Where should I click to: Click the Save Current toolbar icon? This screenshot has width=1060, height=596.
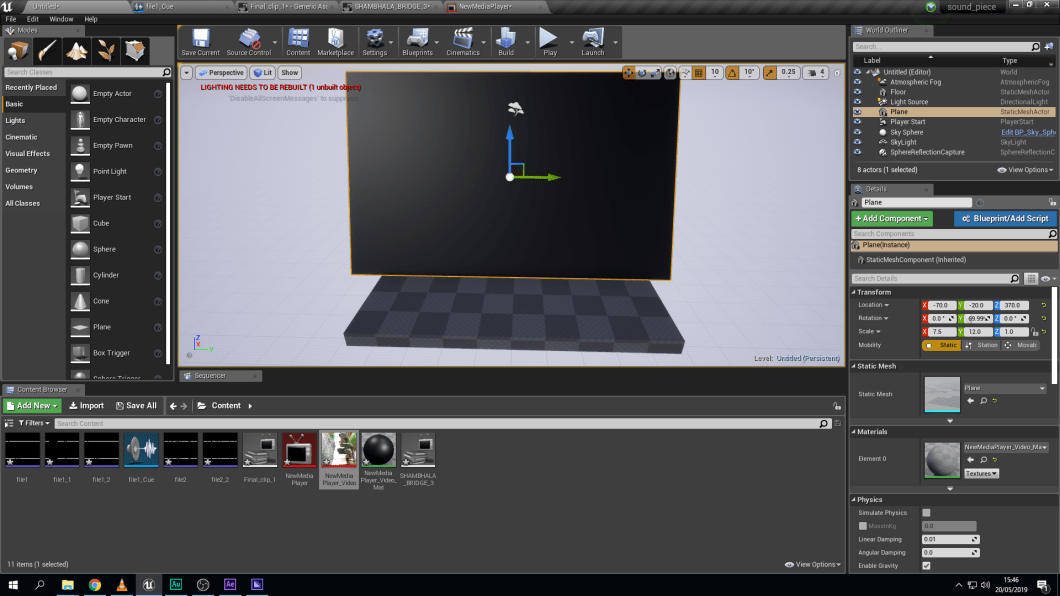click(200, 42)
